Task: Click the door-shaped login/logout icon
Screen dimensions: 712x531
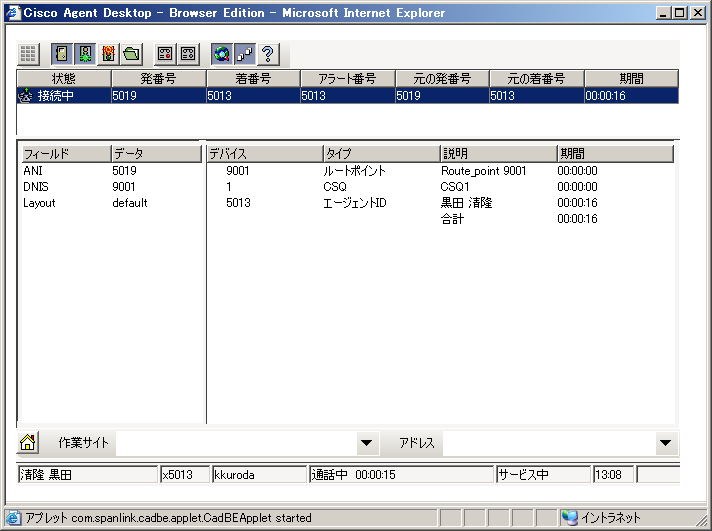Action: click(62, 54)
